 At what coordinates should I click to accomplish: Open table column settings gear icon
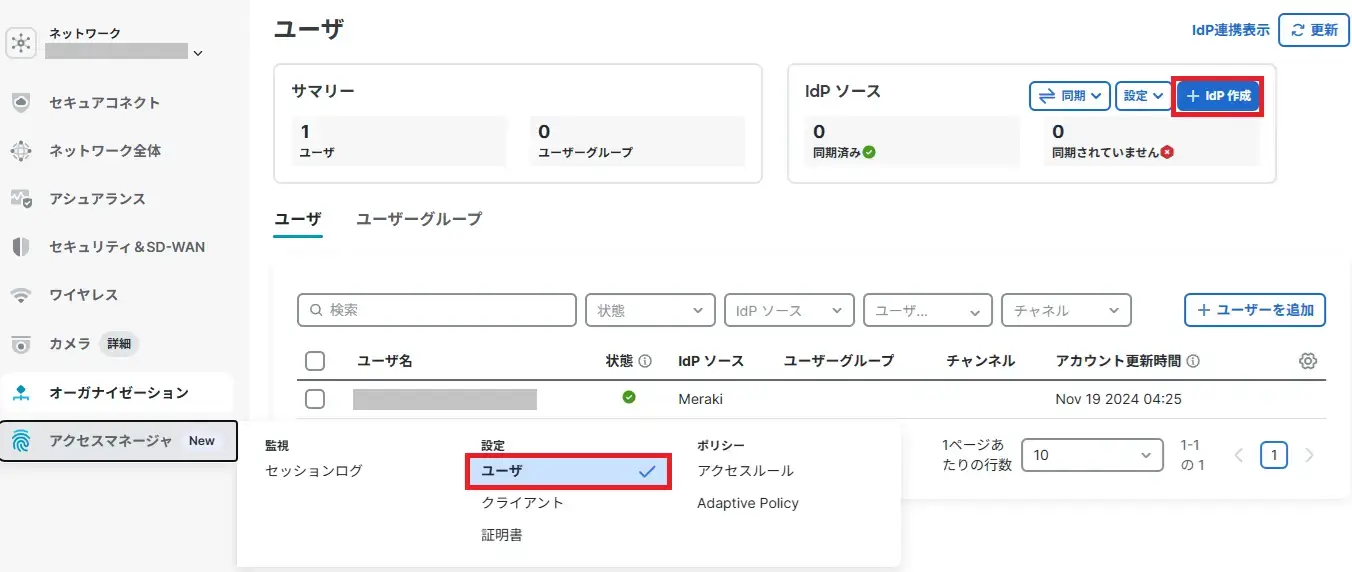1307,361
